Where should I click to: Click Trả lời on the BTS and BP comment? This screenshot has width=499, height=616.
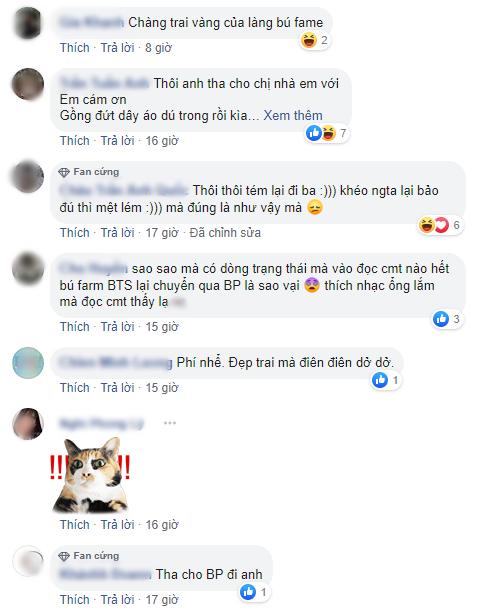(x=117, y=326)
